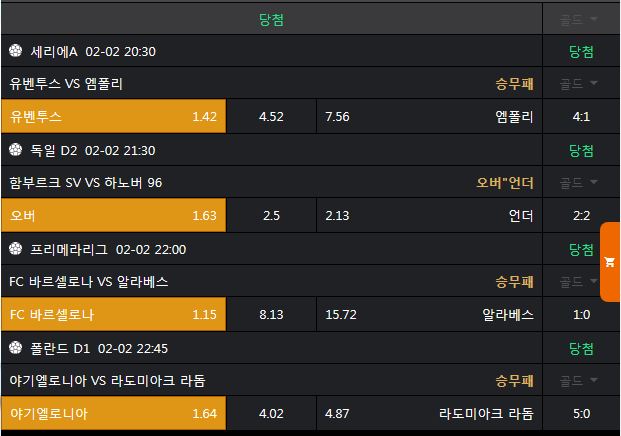This screenshot has height=436, width=621.
Task: Pick 야기엘로니아 at 1.64 odds
Action: (113, 413)
